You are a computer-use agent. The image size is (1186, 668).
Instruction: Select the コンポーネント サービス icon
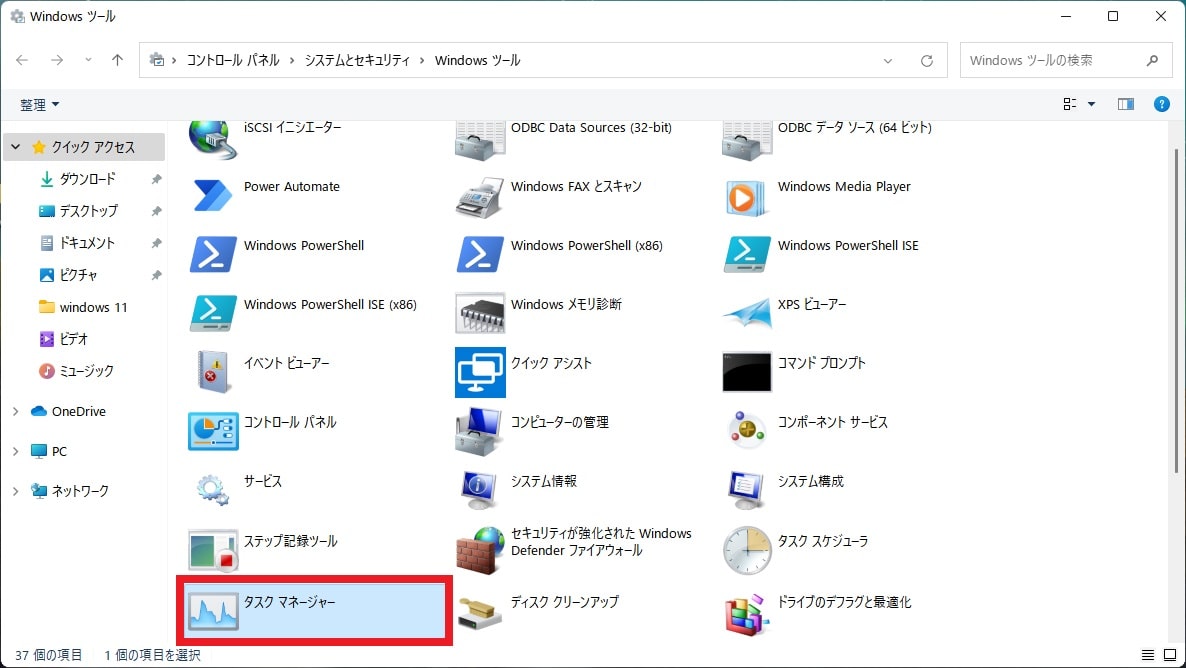click(747, 430)
